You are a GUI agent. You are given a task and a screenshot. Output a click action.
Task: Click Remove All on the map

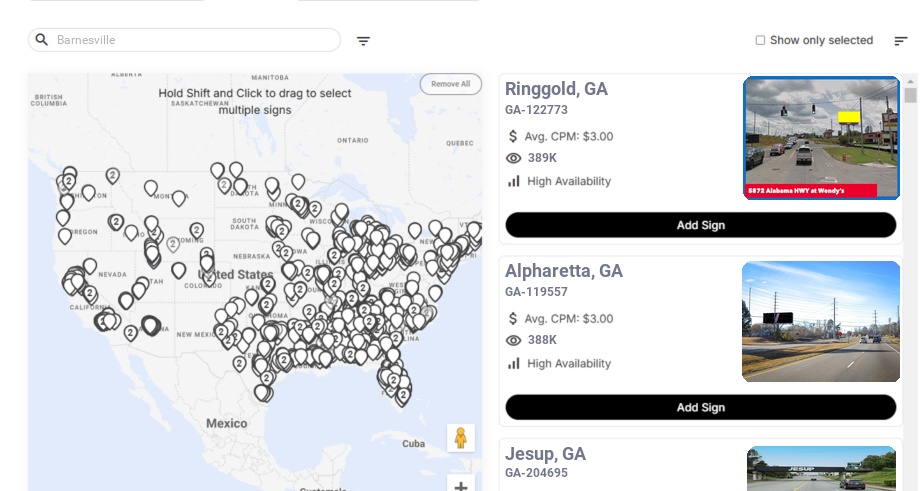pos(450,84)
